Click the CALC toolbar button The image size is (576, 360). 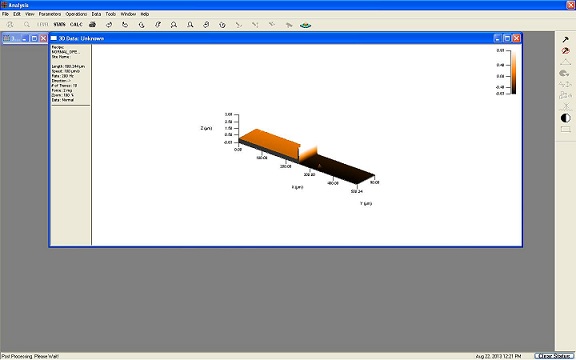[x=76, y=25]
